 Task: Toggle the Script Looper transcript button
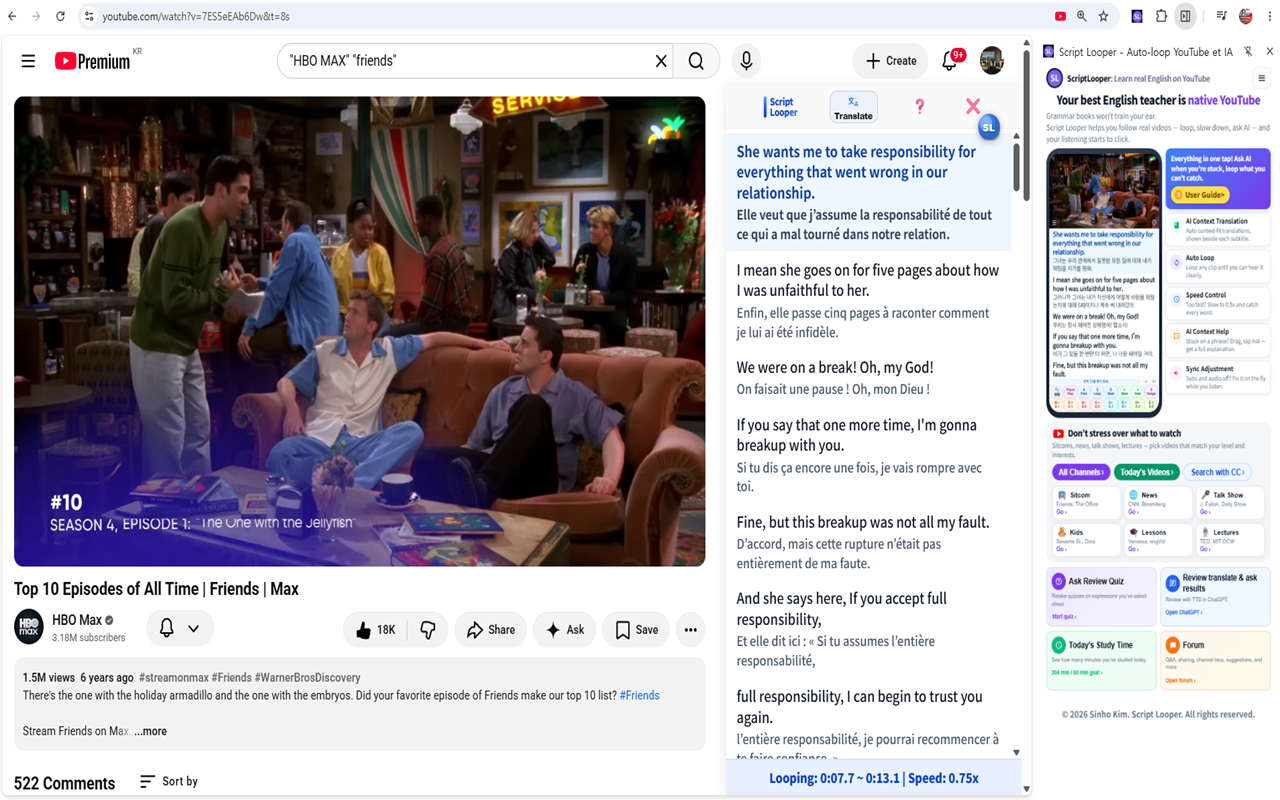pos(781,107)
